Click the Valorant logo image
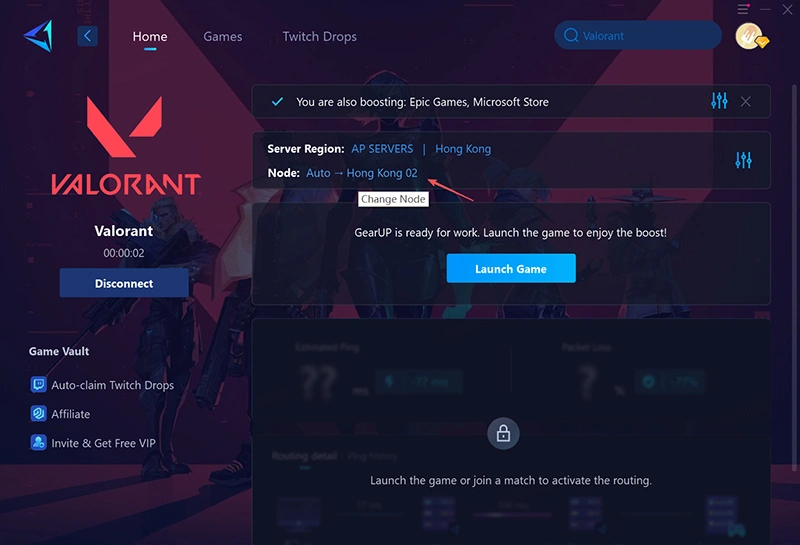This screenshot has width=800, height=545. point(126,145)
